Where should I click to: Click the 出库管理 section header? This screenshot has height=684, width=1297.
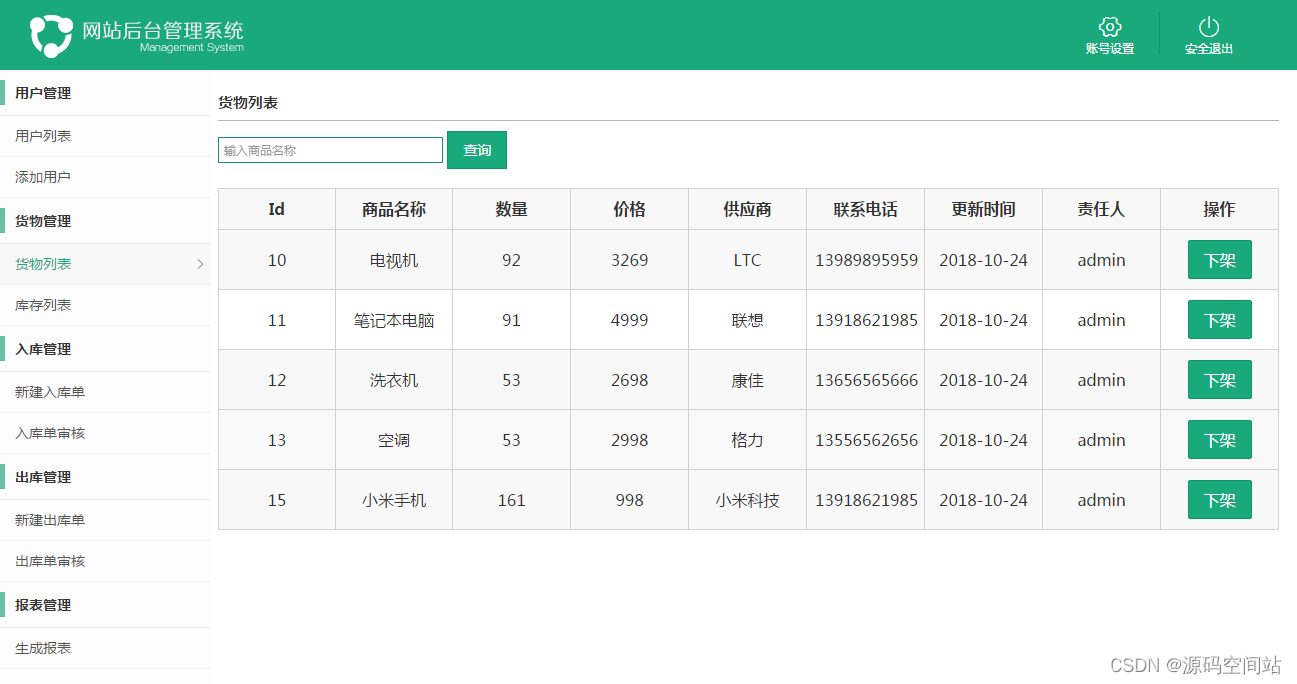coord(43,477)
